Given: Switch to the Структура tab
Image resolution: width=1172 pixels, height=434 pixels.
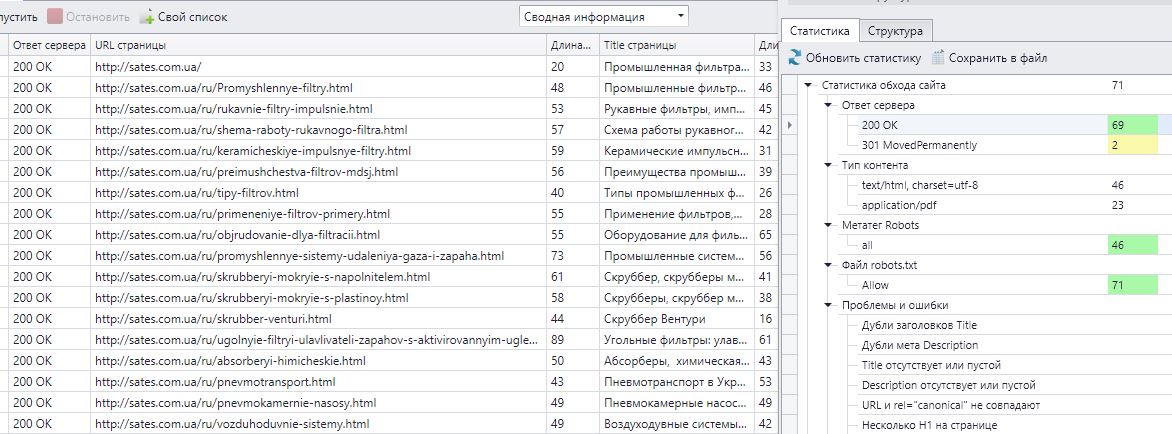Looking at the screenshot, I should point(899,31).
